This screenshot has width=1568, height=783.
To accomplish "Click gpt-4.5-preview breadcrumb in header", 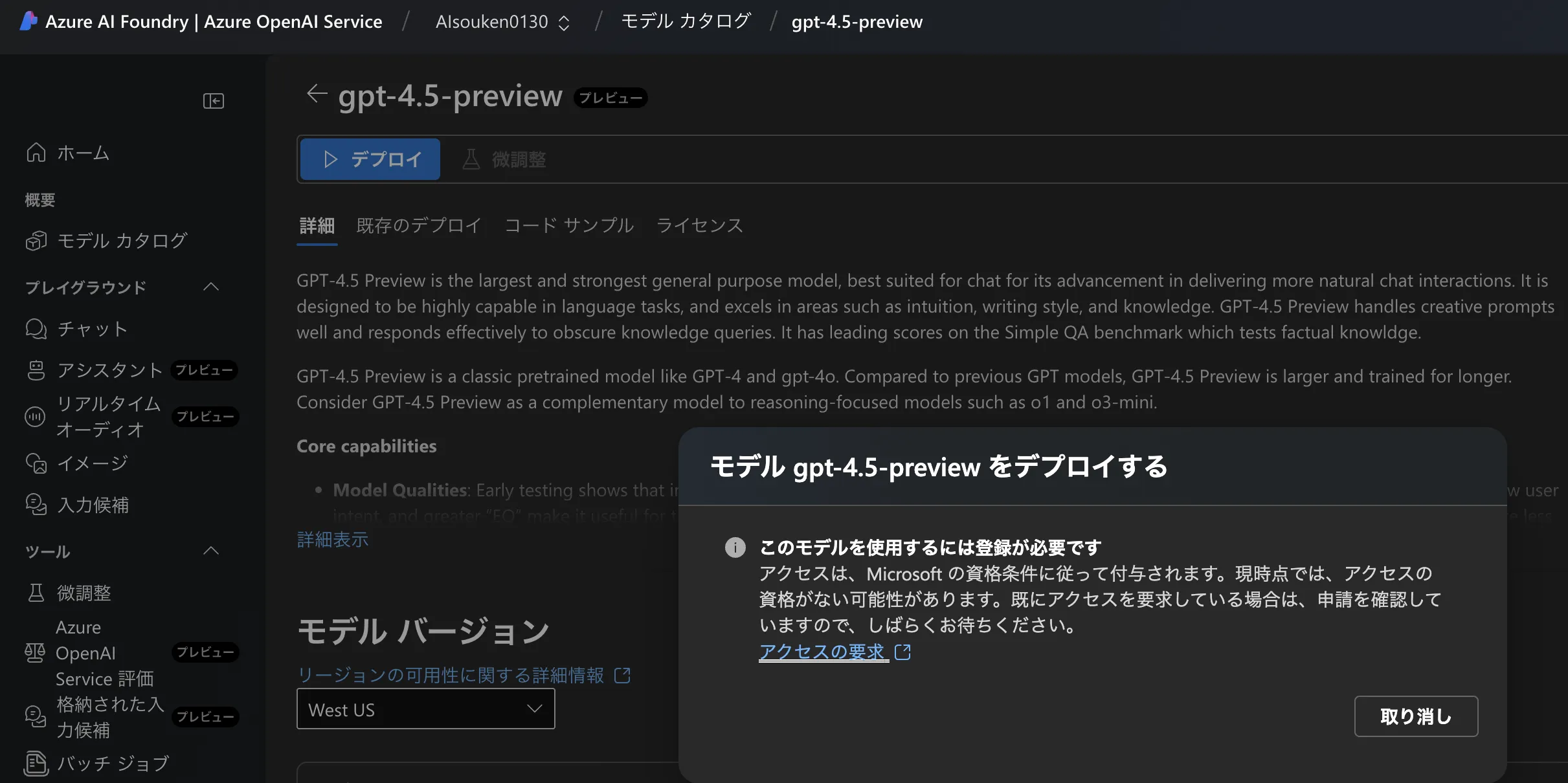I will 857,22.
